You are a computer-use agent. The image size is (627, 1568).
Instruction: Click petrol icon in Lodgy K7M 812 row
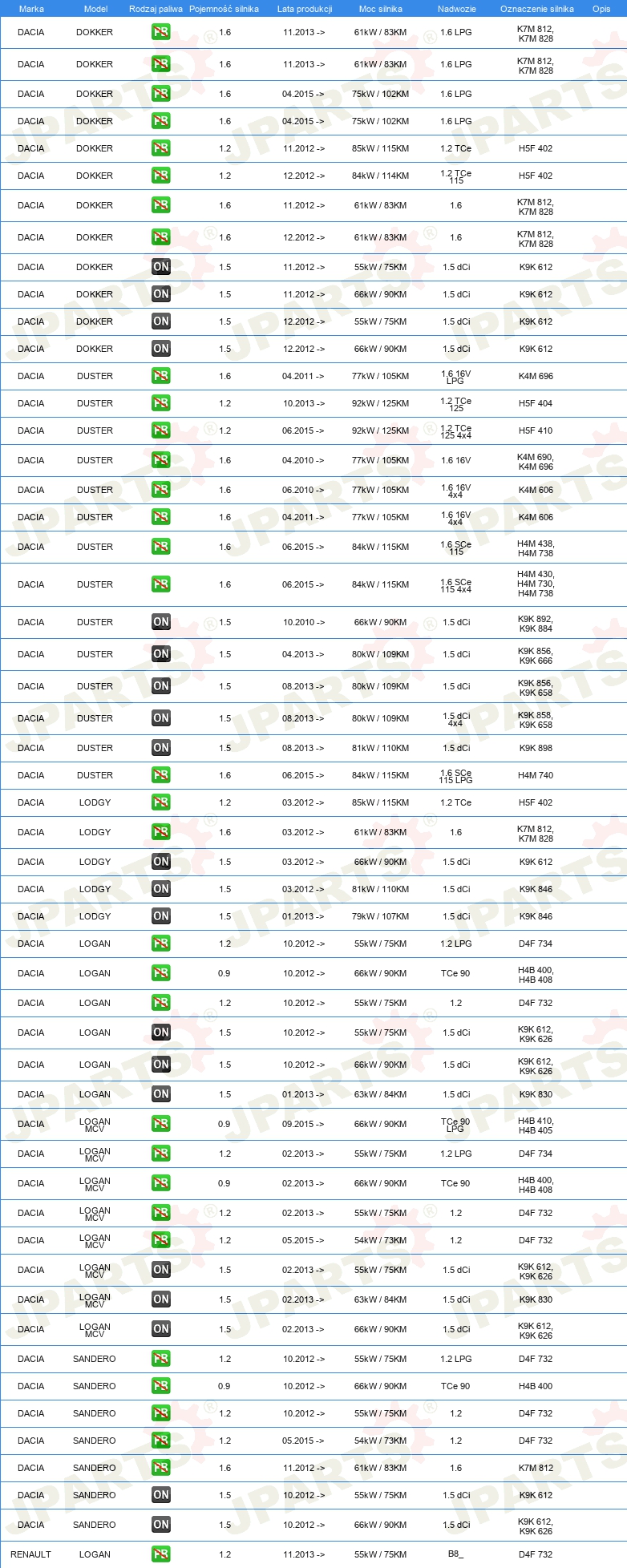[161, 832]
